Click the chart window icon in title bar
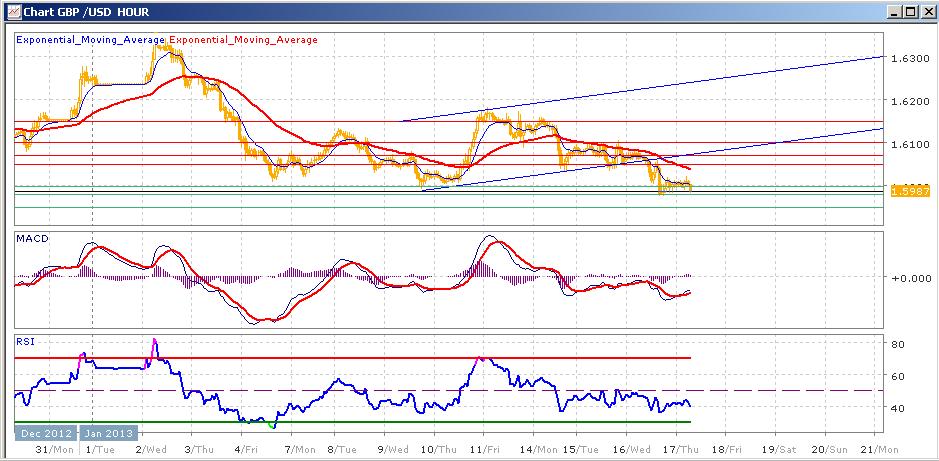This screenshot has width=939, height=461. coord(12,11)
